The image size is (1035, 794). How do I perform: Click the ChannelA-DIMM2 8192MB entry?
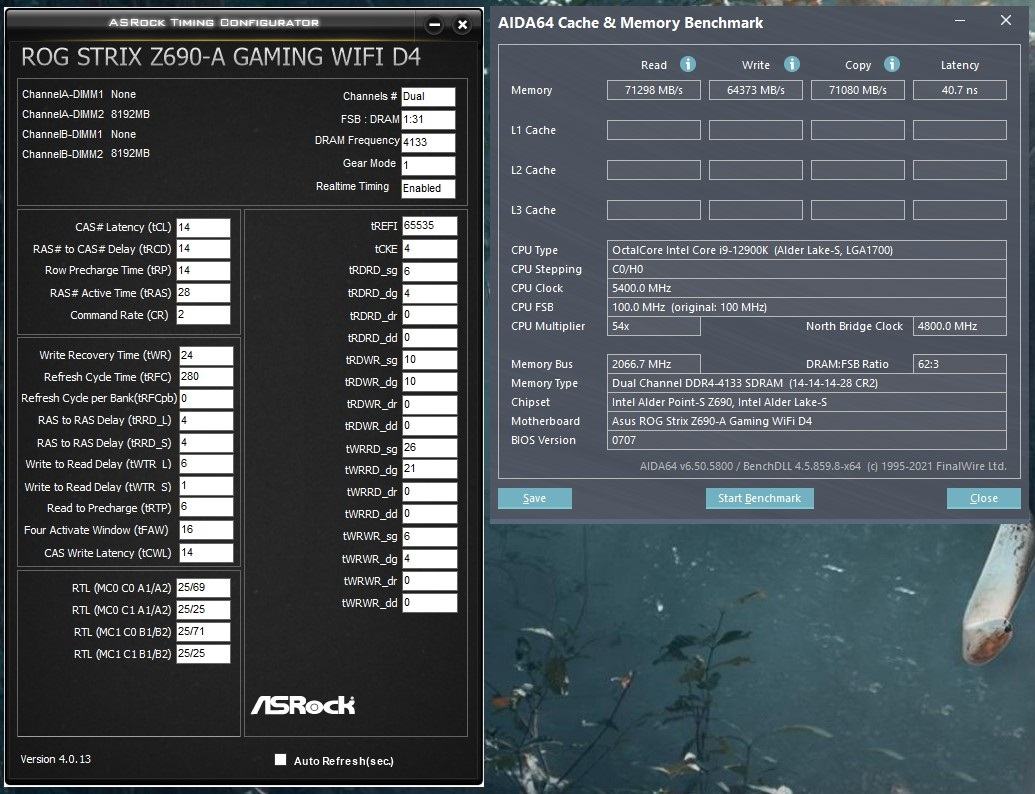[x=86, y=114]
